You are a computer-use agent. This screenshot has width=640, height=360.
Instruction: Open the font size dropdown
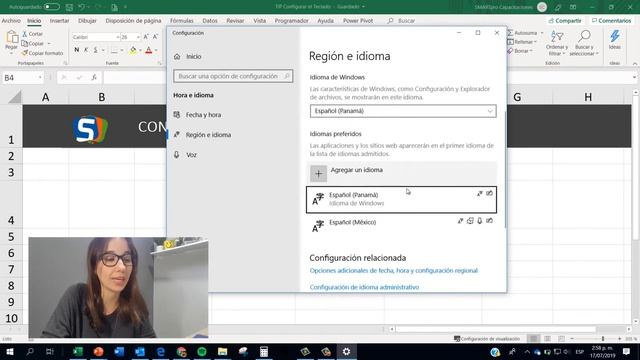click(x=138, y=37)
